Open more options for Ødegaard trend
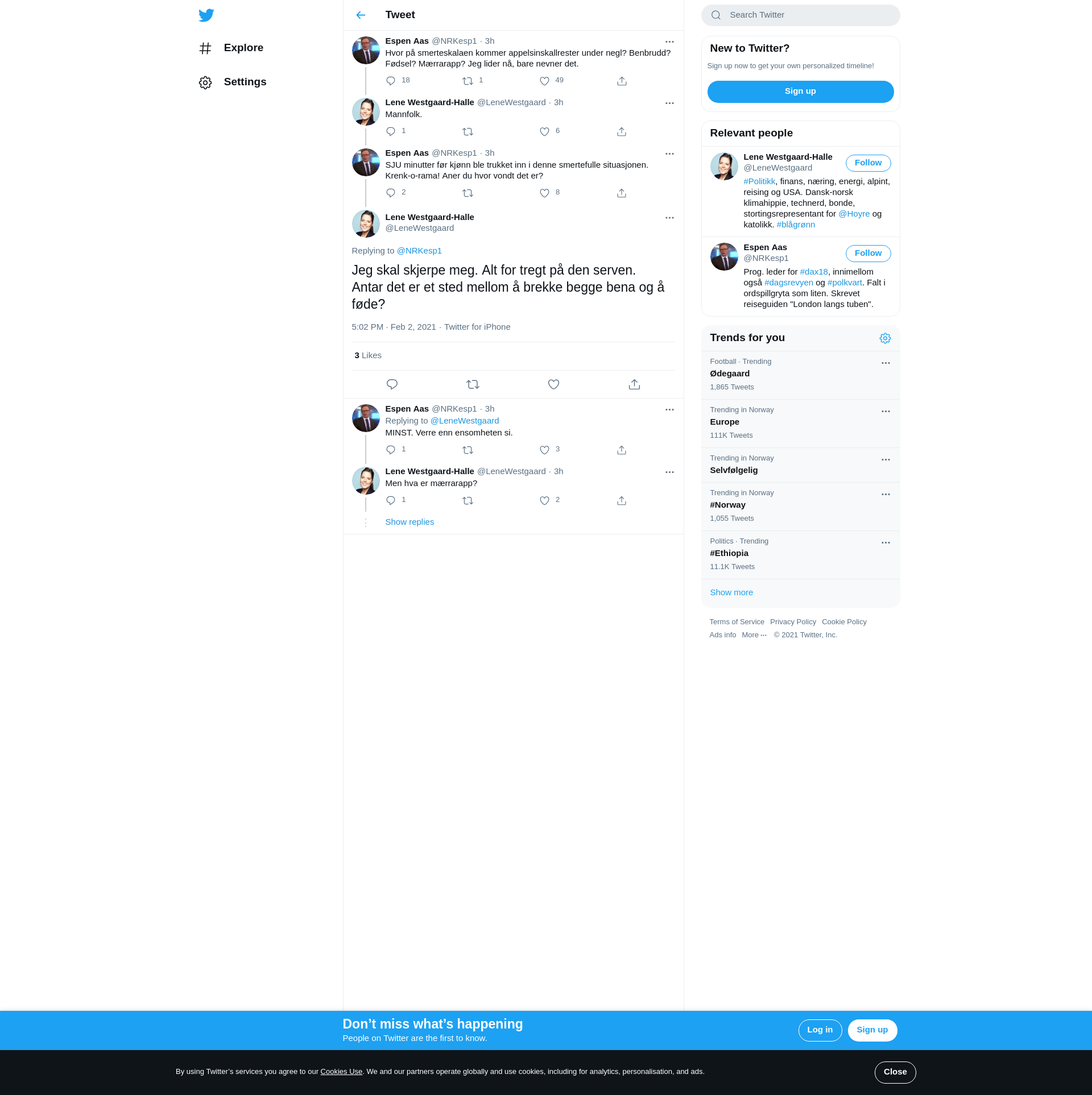 (885, 363)
